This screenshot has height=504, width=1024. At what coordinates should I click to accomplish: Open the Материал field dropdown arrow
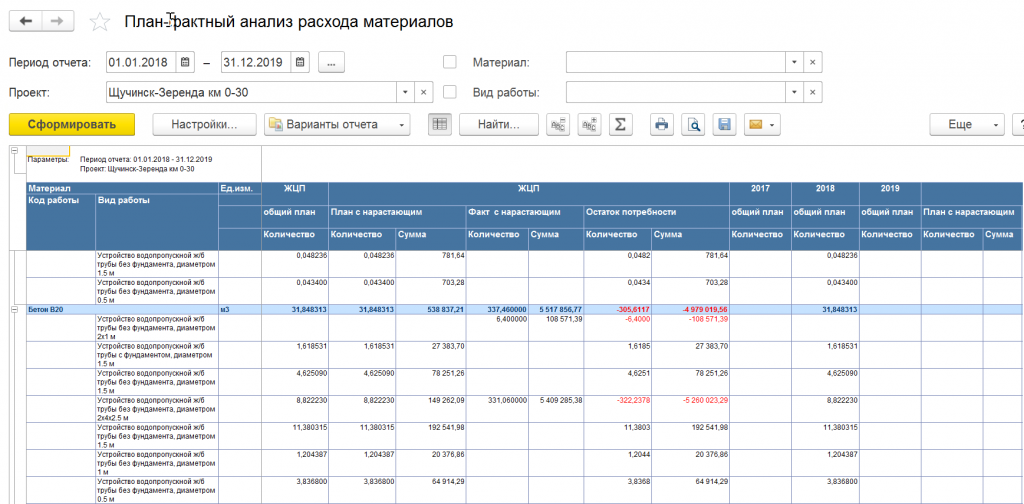794,62
